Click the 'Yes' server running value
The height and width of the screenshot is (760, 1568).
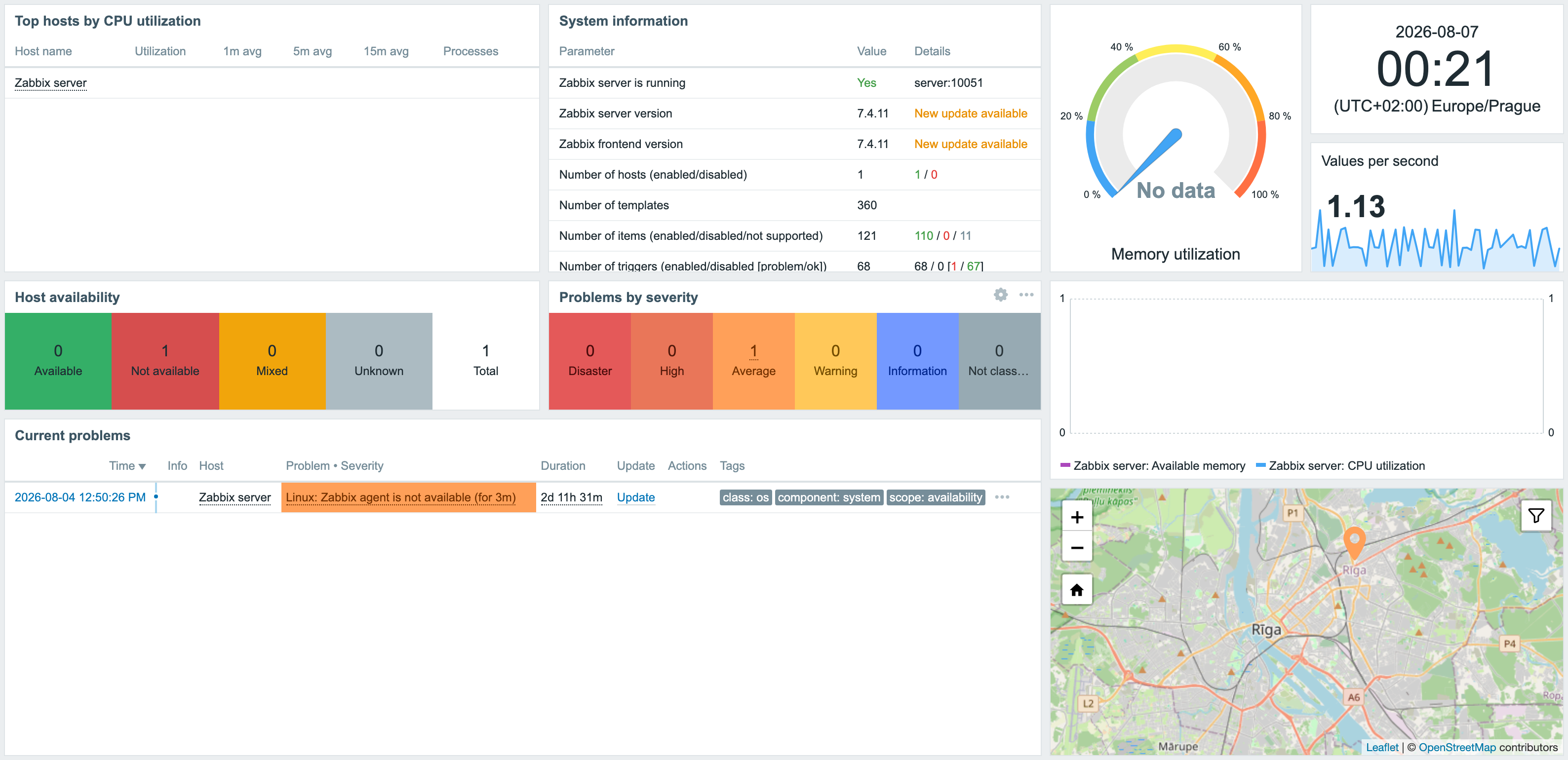point(866,83)
